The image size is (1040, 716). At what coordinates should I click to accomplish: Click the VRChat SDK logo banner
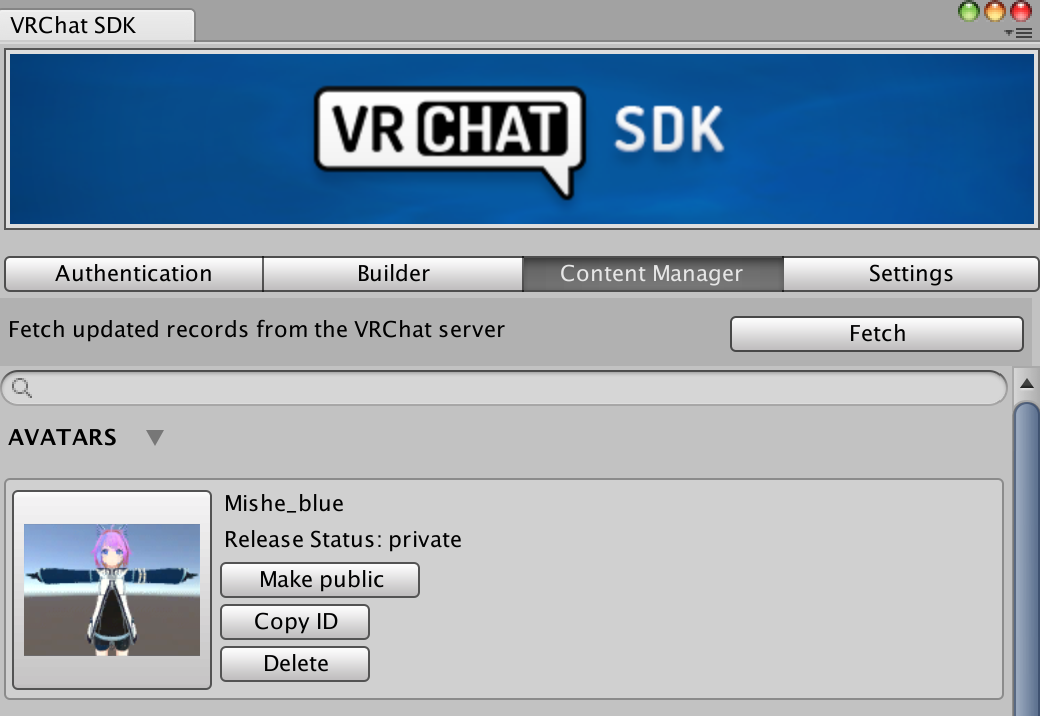click(520, 138)
